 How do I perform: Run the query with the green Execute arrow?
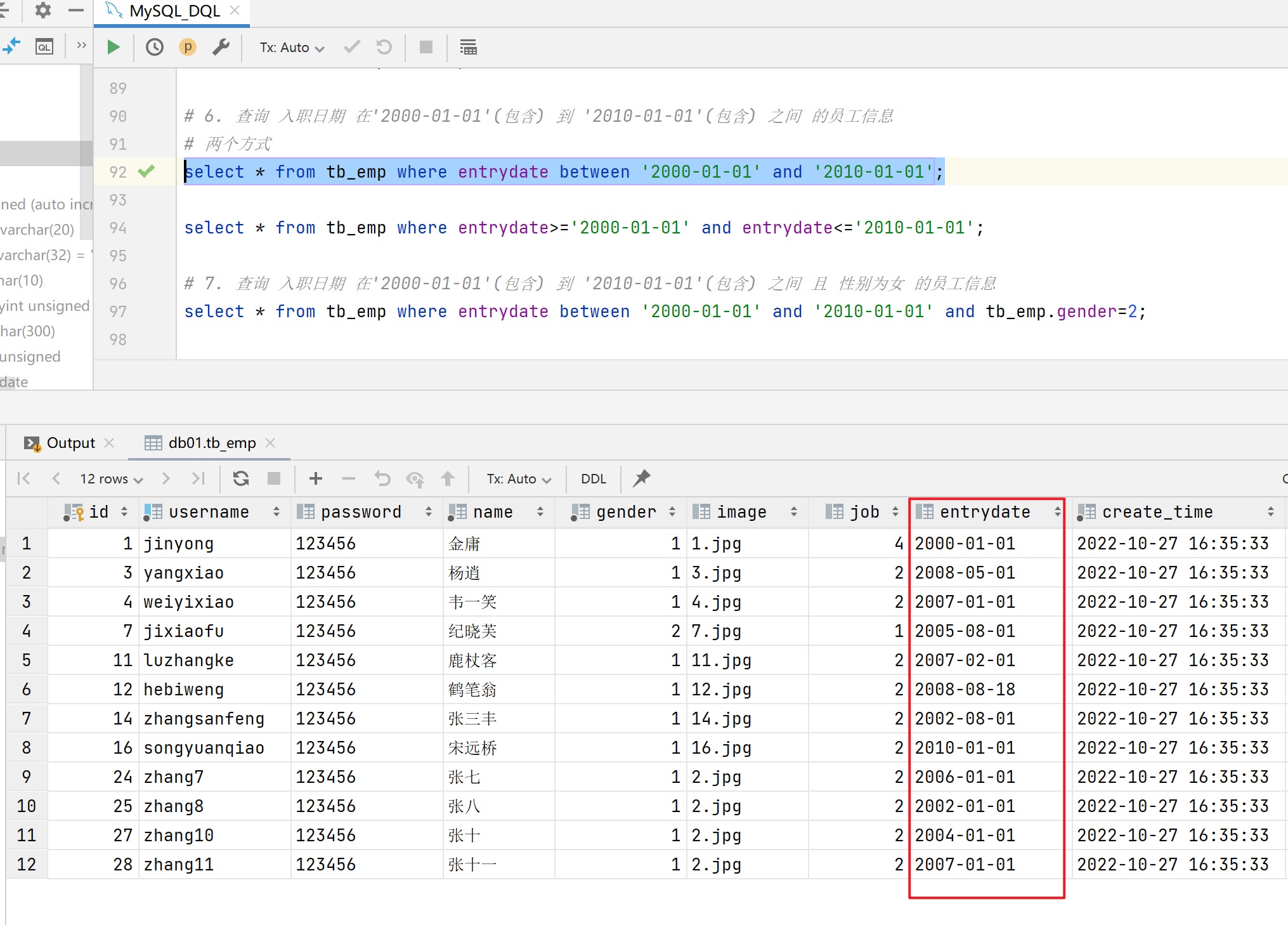[x=114, y=47]
